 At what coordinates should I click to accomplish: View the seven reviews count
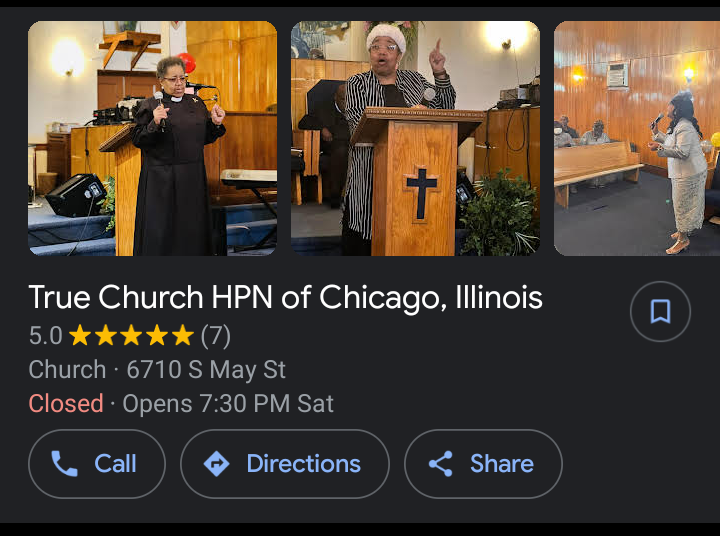(x=216, y=336)
